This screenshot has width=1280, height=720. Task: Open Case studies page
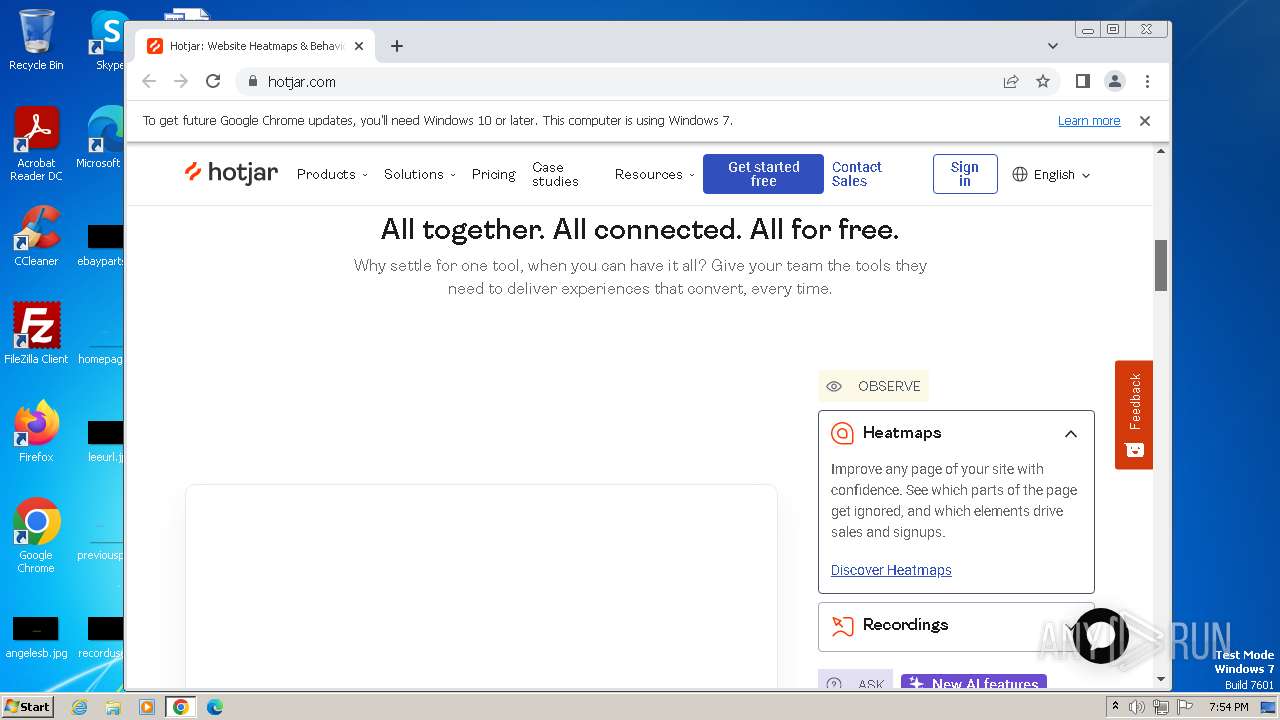tap(555, 174)
